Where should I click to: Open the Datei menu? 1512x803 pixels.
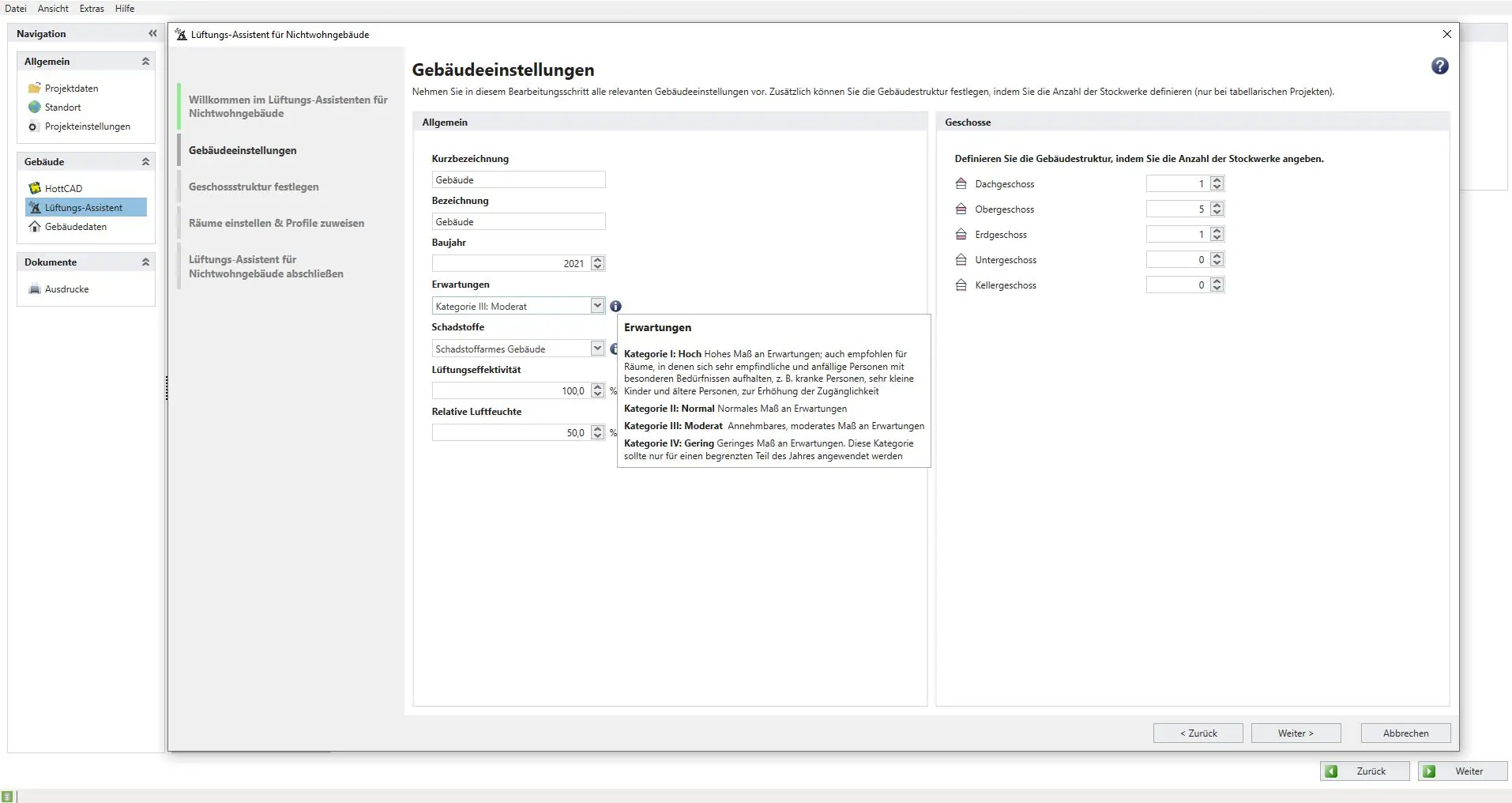coord(16,9)
